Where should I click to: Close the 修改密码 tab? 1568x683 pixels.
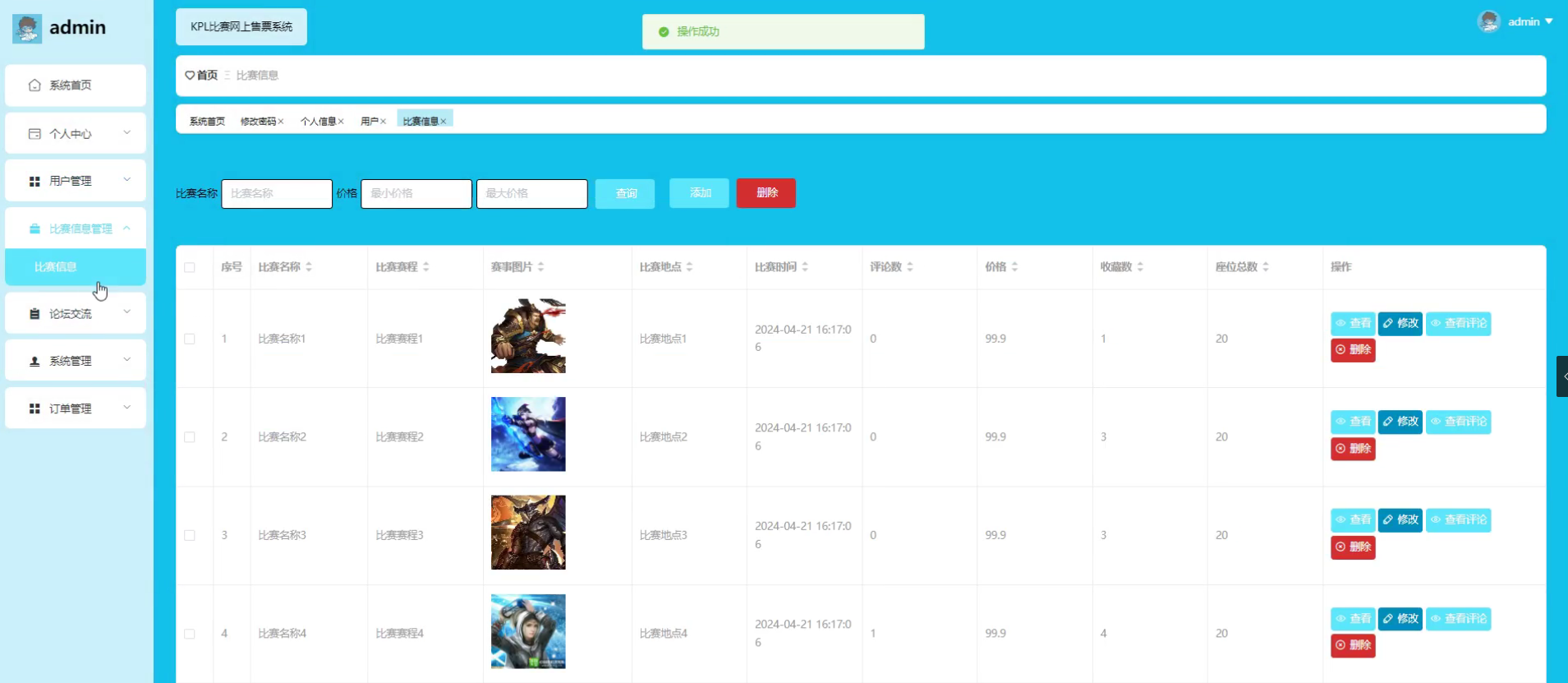281,122
